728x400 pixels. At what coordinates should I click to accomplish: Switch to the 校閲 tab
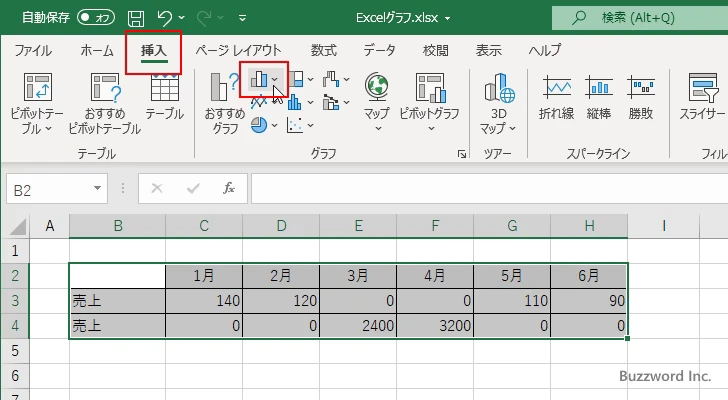coord(436,50)
